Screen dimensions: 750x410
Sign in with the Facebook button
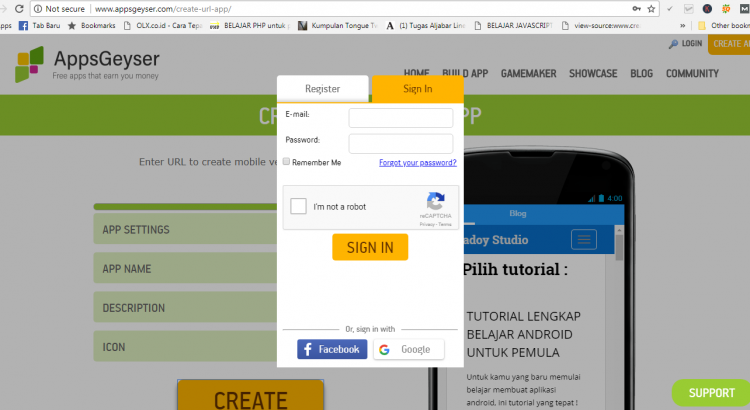(332, 349)
